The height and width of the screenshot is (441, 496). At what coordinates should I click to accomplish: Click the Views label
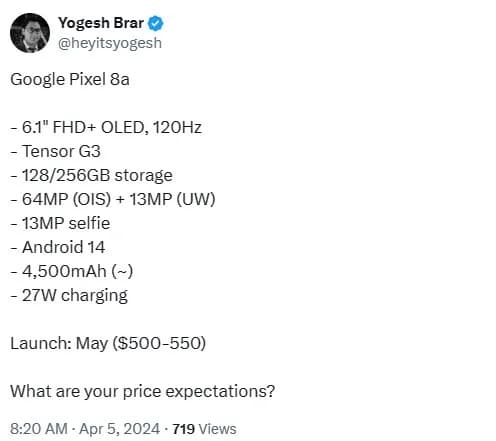217,429
